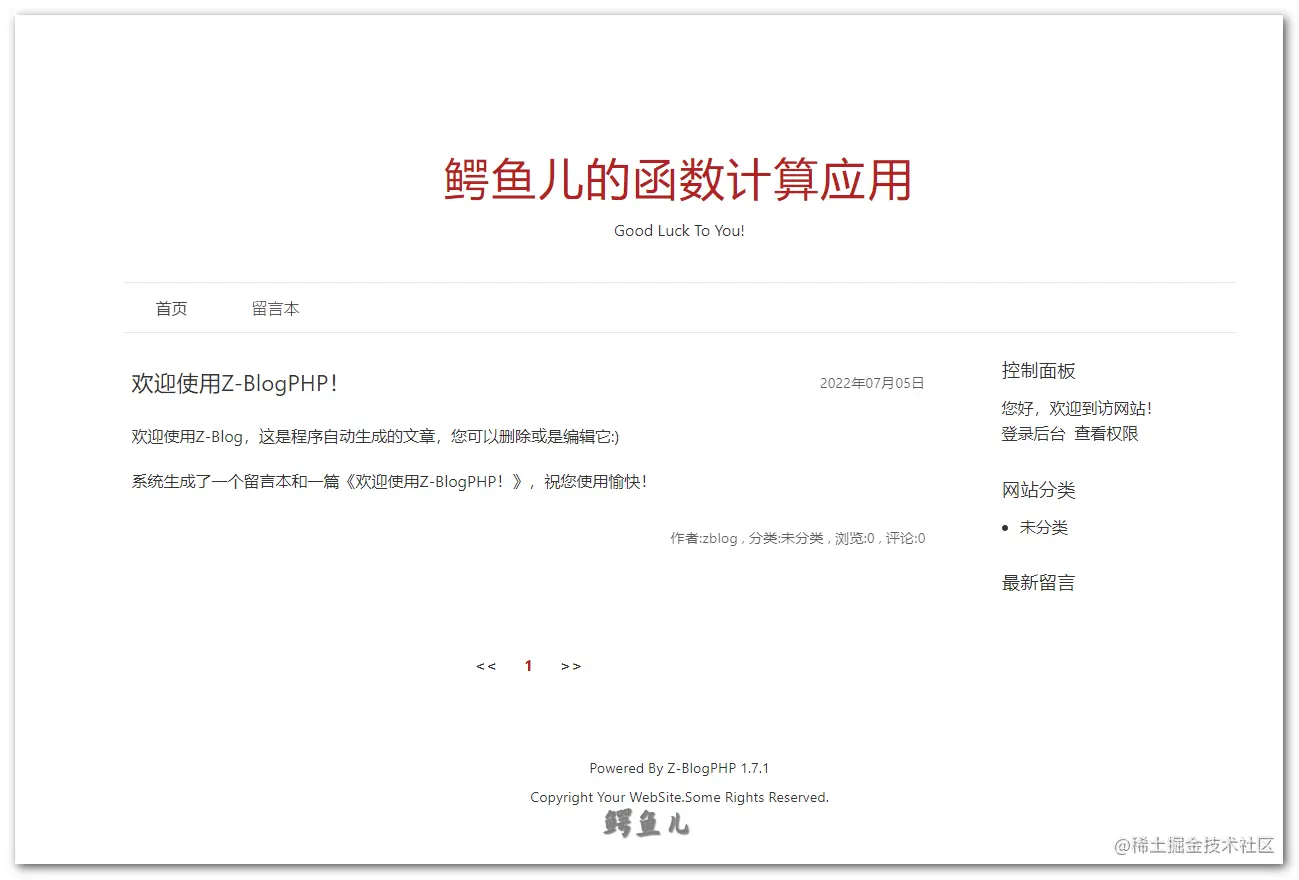Image resolution: width=1299 pixels, height=880 pixels.
Task: Go to next page via >> pager
Action: pos(571,666)
